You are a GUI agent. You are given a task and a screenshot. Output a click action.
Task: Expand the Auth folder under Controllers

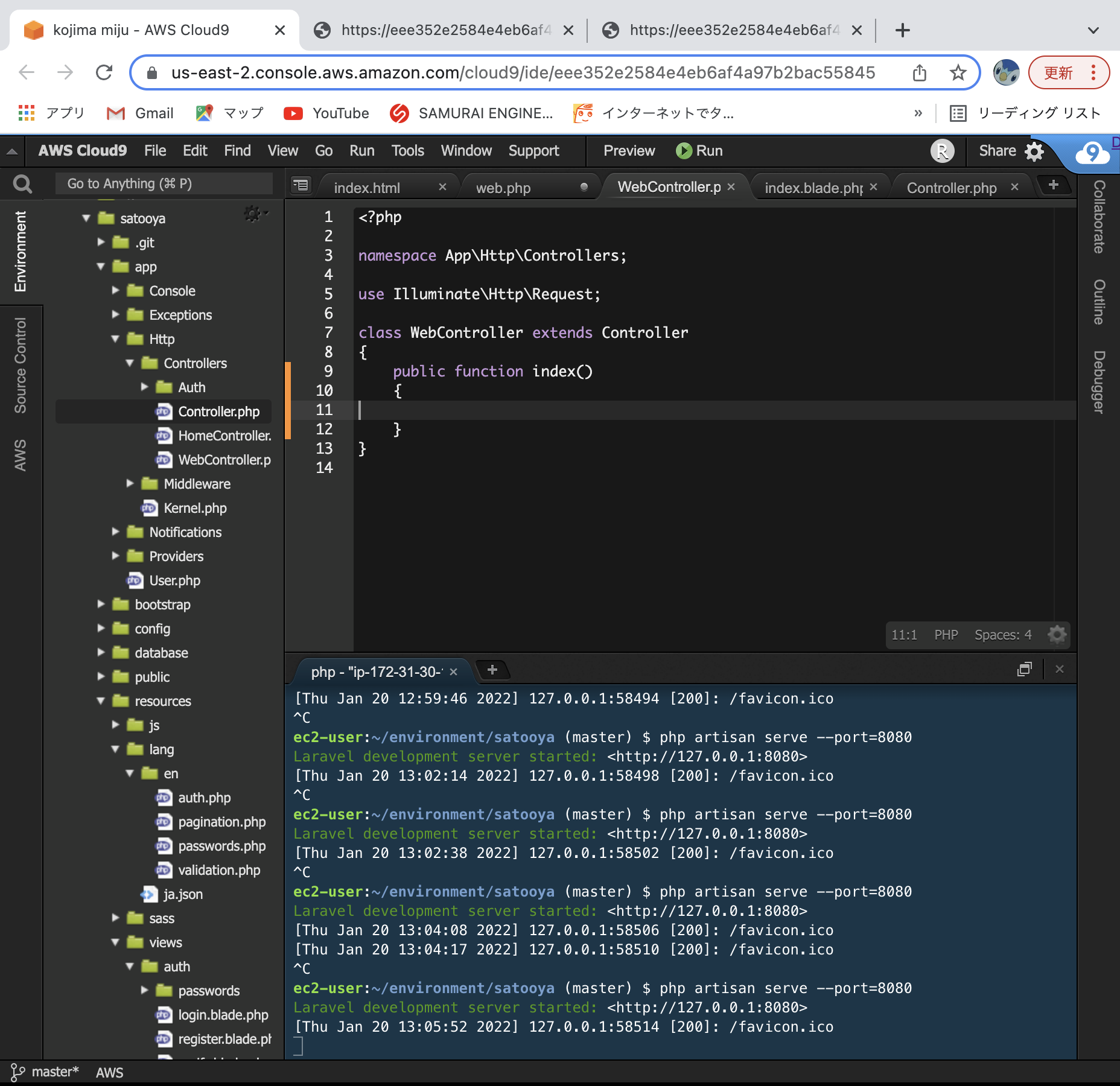[x=144, y=387]
